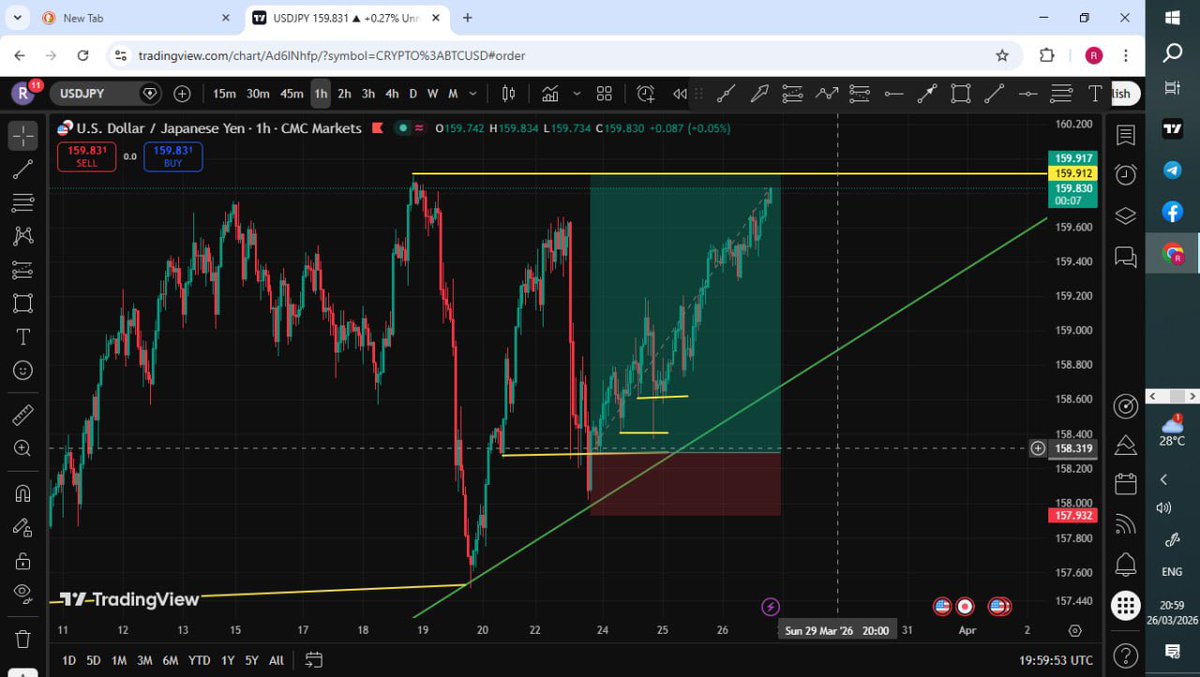Open the Indicators panel

coord(550,93)
